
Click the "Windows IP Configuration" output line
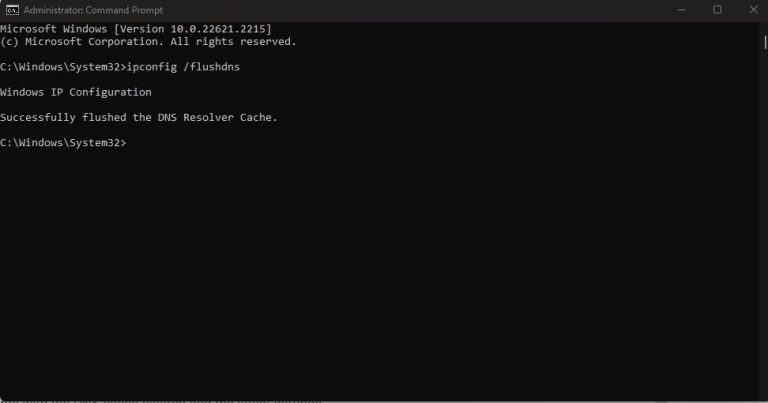tap(76, 92)
